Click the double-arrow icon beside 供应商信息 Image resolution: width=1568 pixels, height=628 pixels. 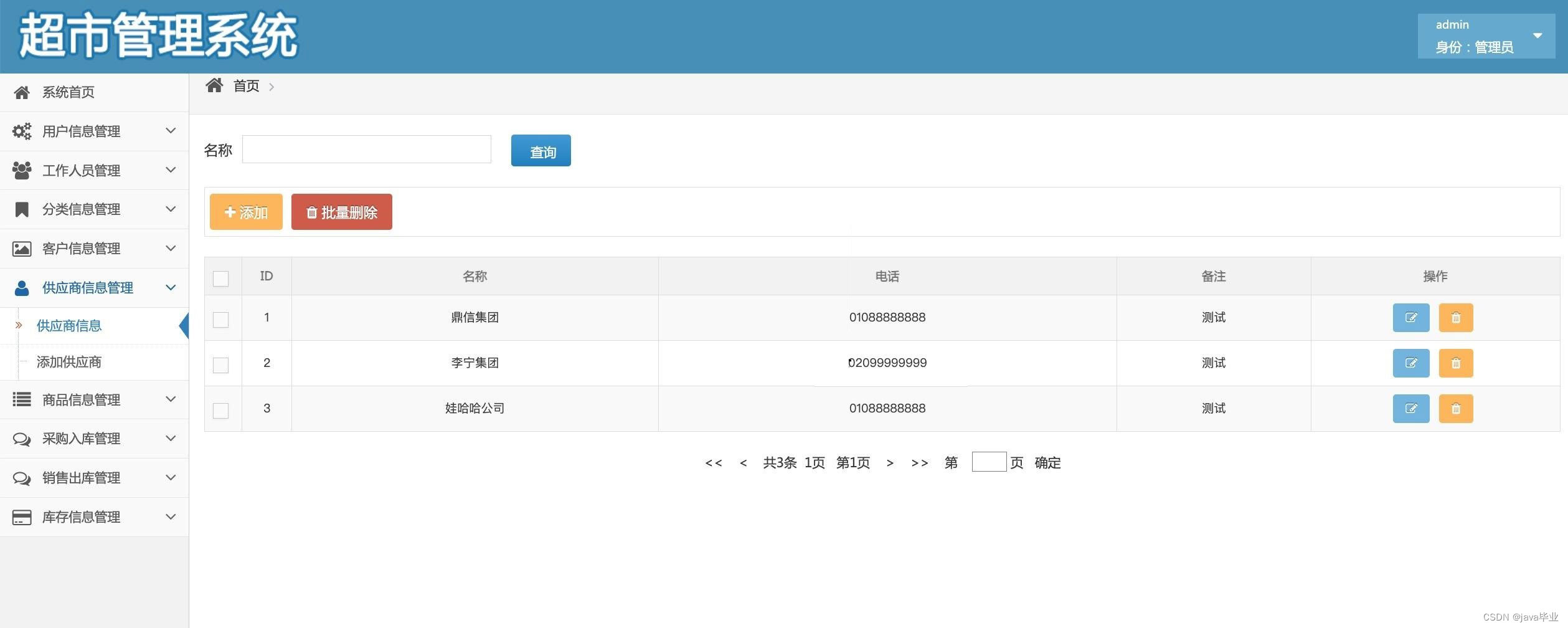click(x=19, y=325)
